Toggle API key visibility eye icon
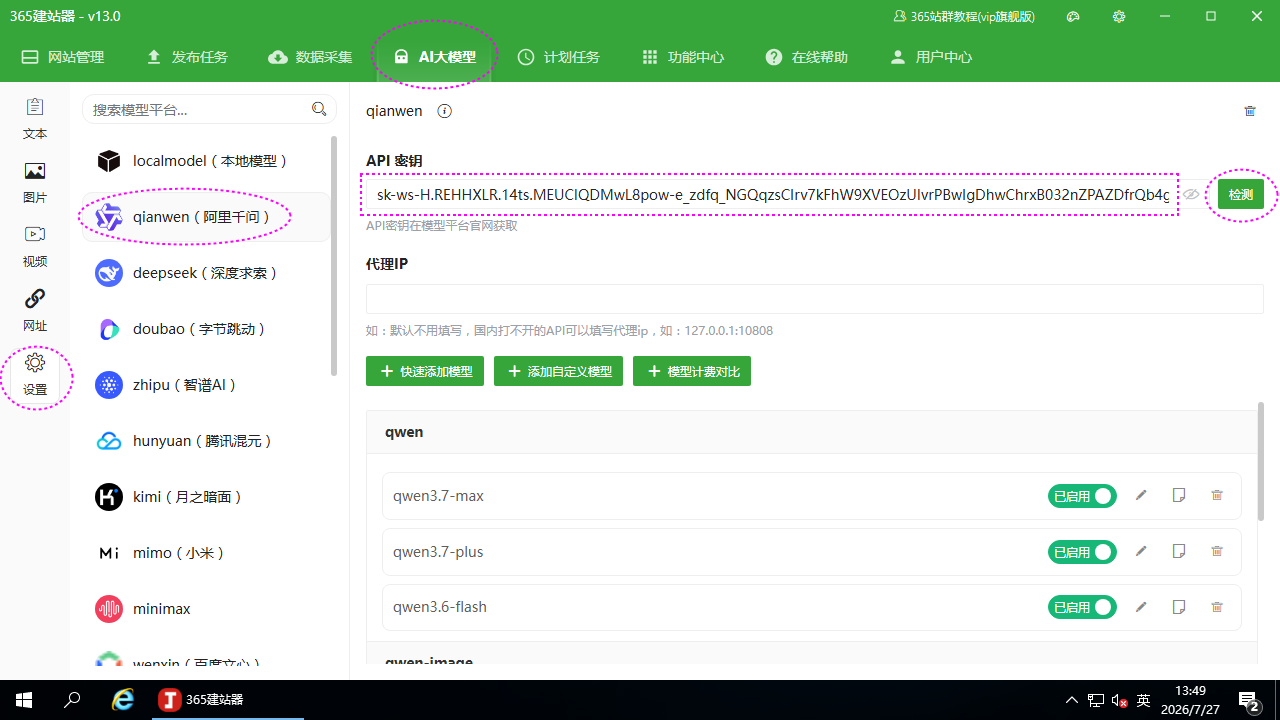The image size is (1280, 720). 1191,195
